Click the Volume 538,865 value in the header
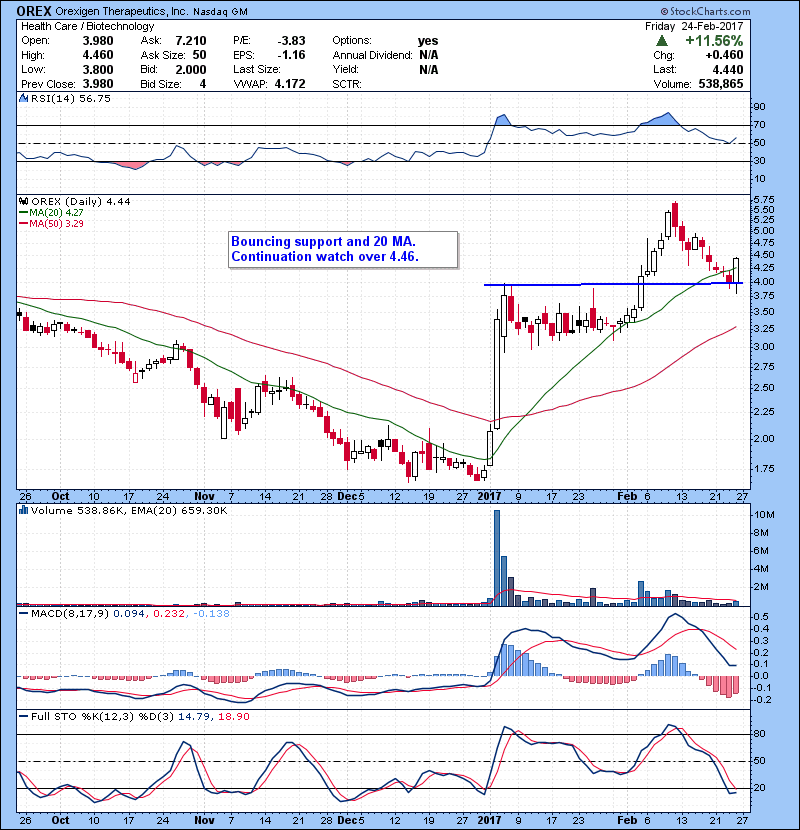 click(x=721, y=84)
